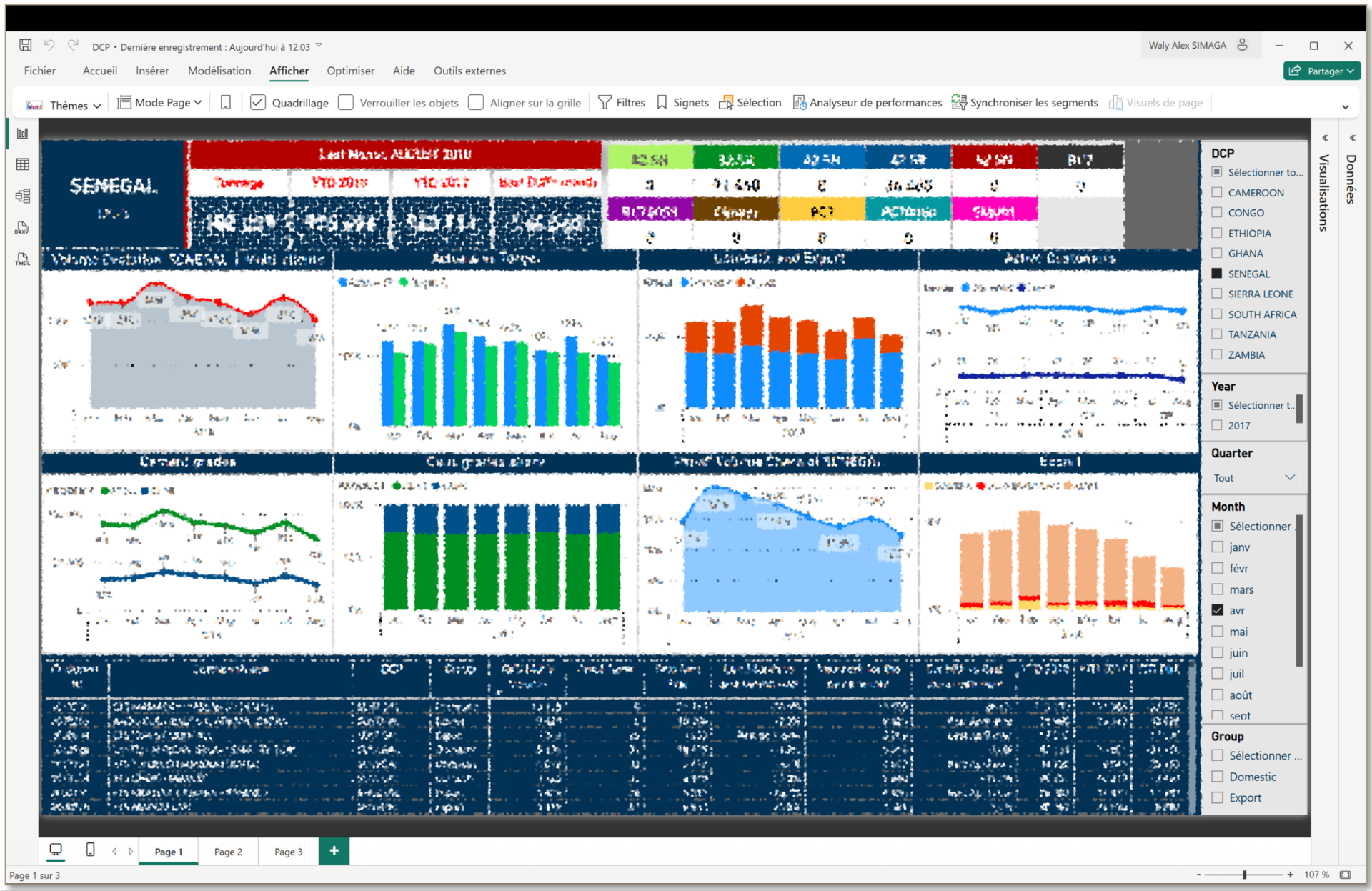This screenshot has height=891, width=1372.
Task: Click Visuels de page button
Action: pos(1155,103)
